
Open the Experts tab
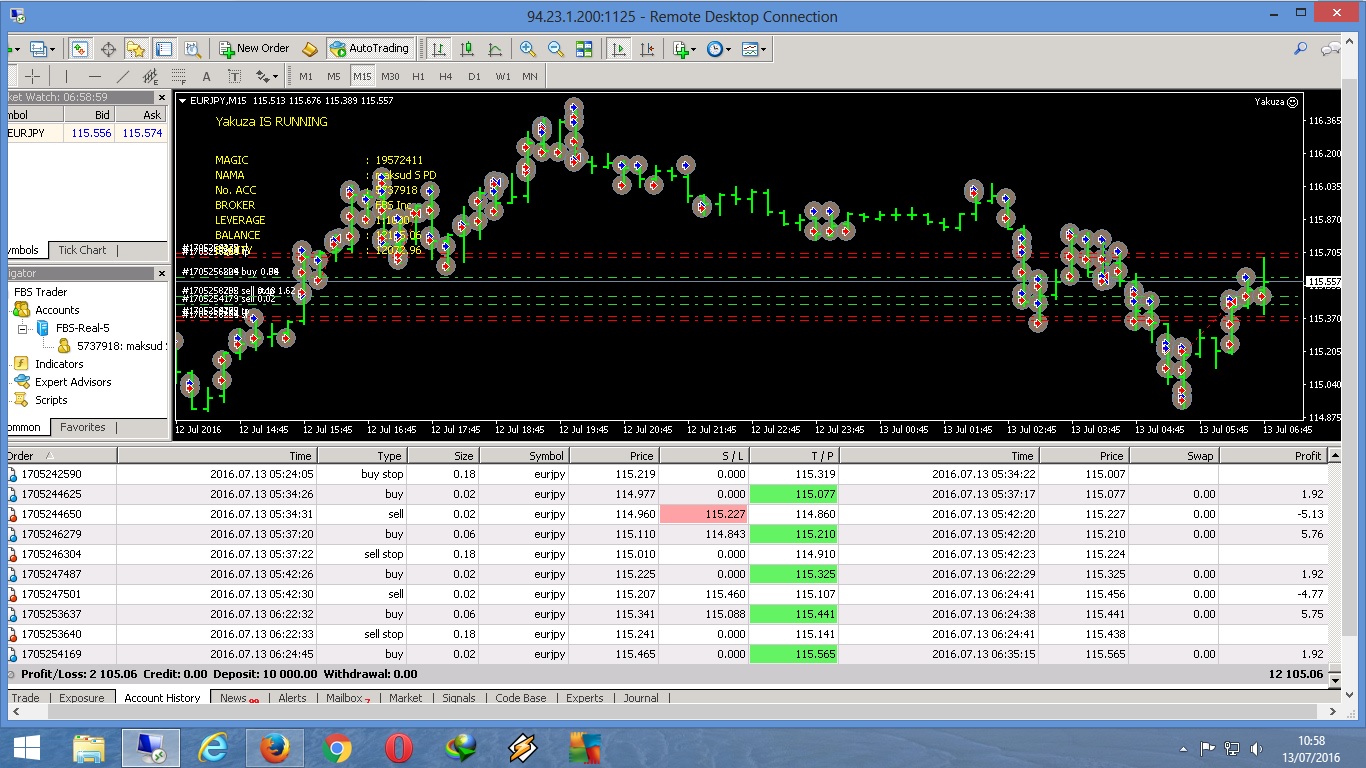point(584,698)
